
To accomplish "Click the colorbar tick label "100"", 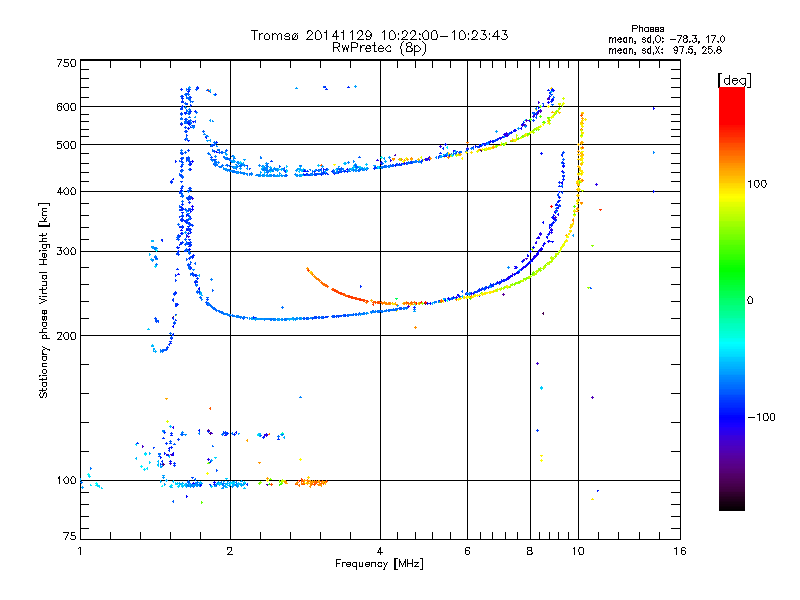I will pyautogui.click(x=757, y=184).
